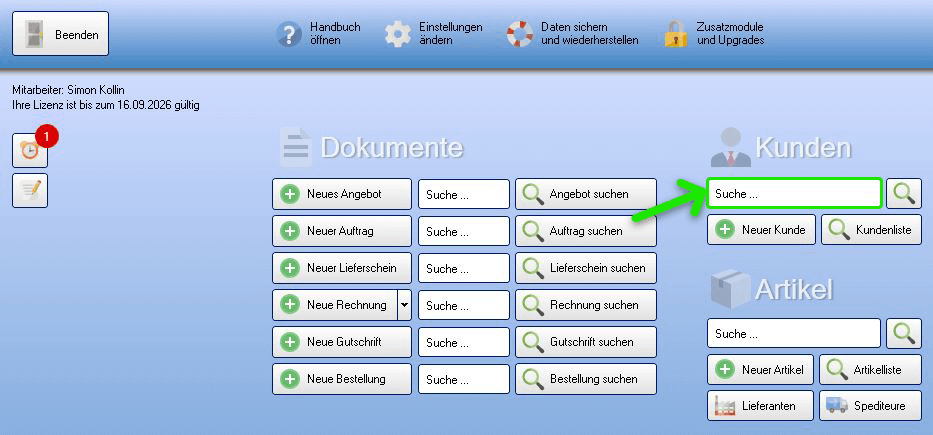Create a Neues Angebot
This screenshot has height=435, width=933.
click(x=342, y=194)
